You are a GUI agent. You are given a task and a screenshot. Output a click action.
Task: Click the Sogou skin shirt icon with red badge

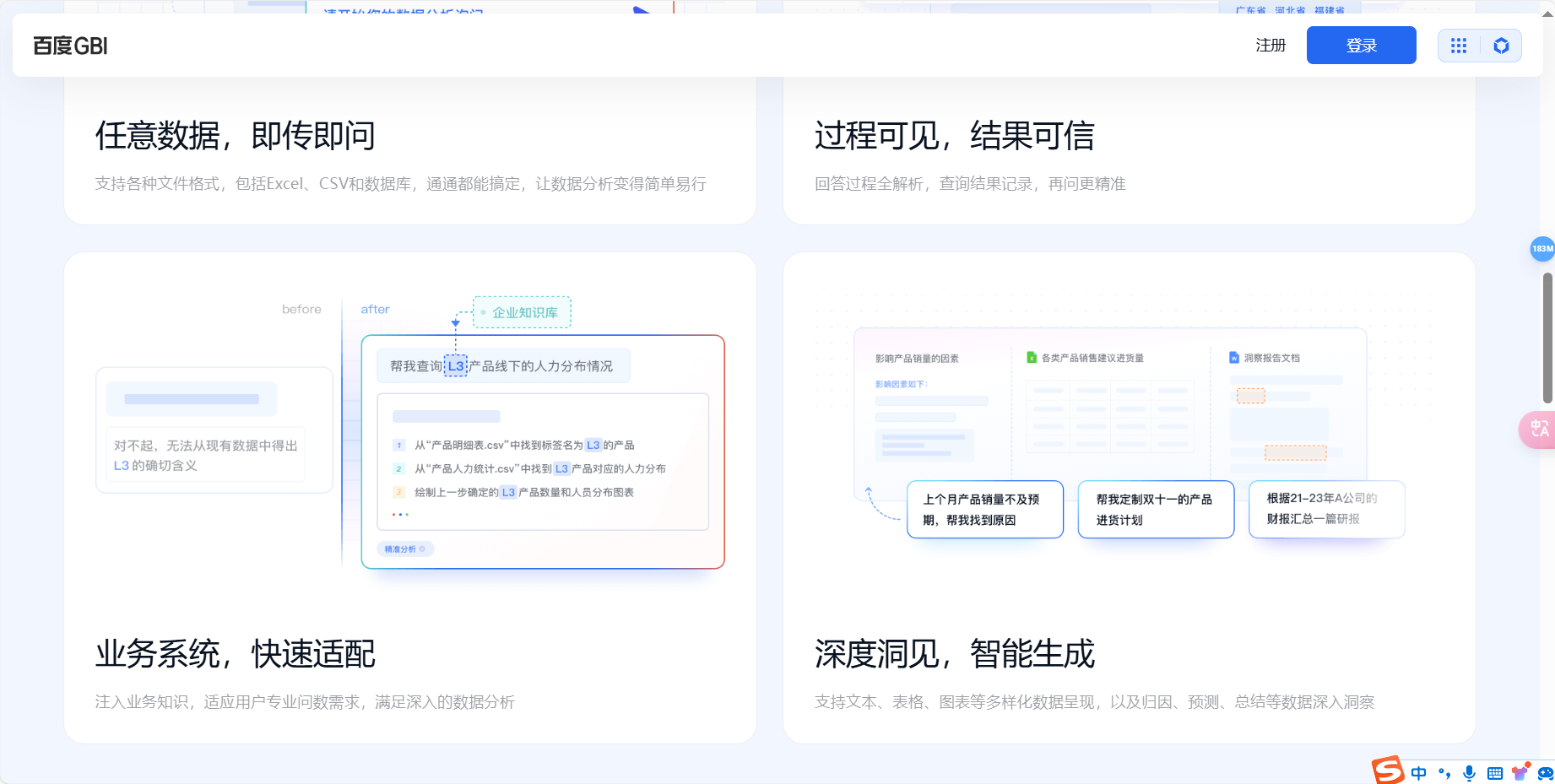point(1520,772)
